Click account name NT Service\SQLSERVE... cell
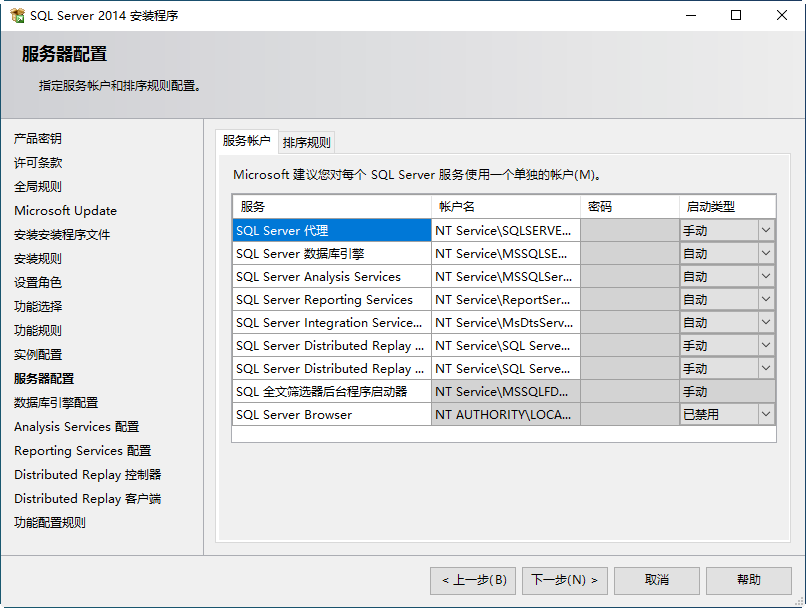806x608 pixels. pos(506,230)
